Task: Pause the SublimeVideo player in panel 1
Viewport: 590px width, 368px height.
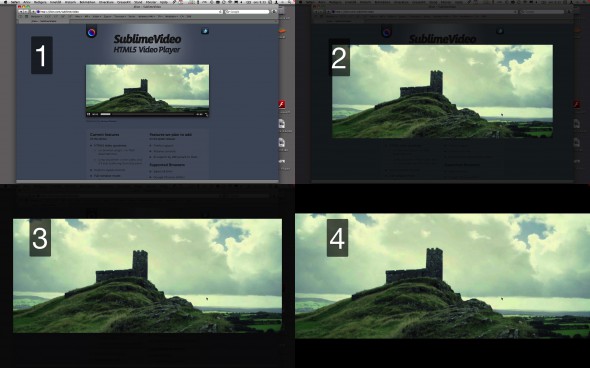Action: coord(88,114)
